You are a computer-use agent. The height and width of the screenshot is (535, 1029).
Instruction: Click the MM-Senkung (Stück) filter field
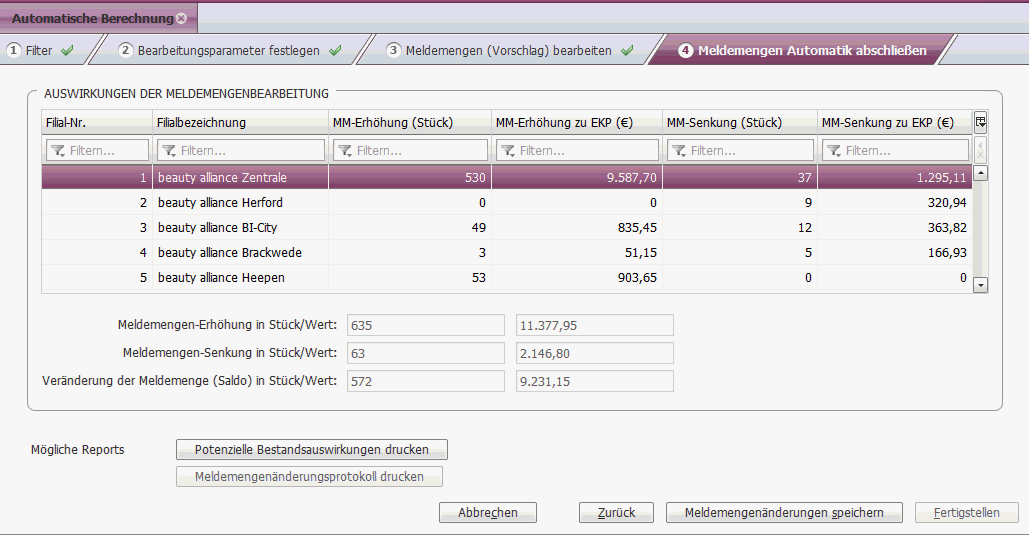pos(740,150)
